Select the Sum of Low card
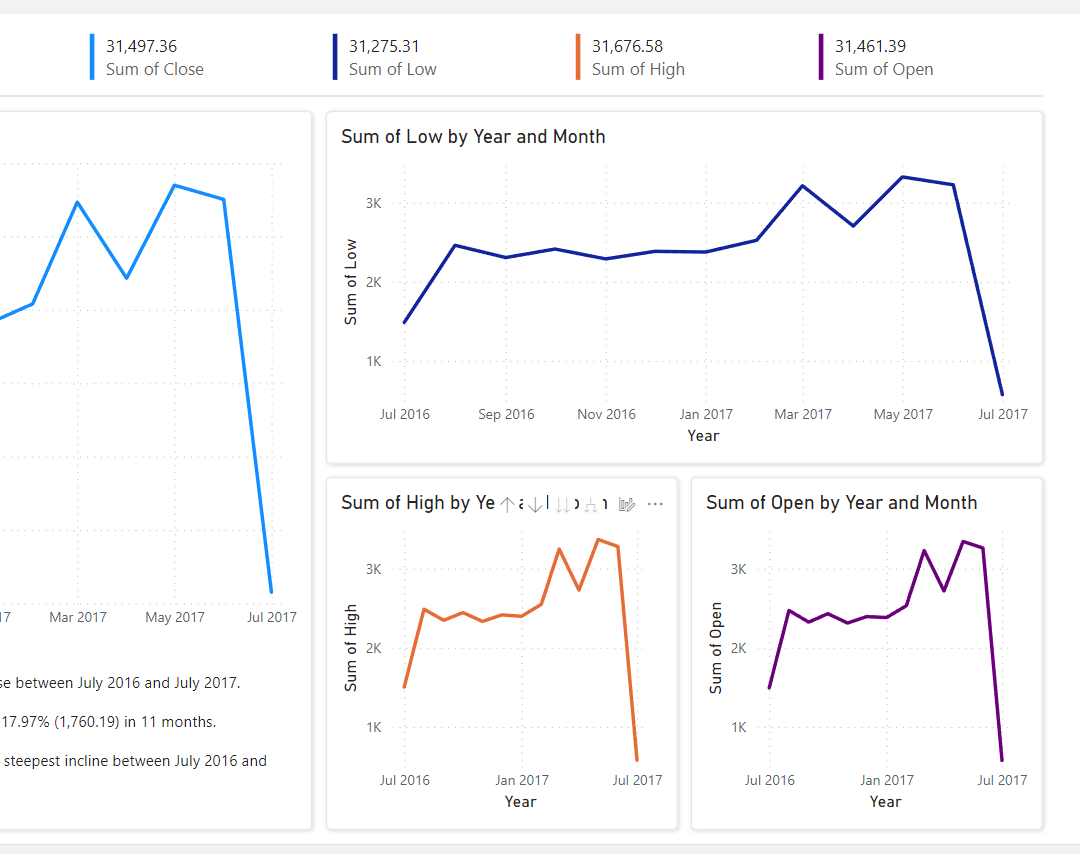This screenshot has height=854, width=1080. tap(392, 57)
